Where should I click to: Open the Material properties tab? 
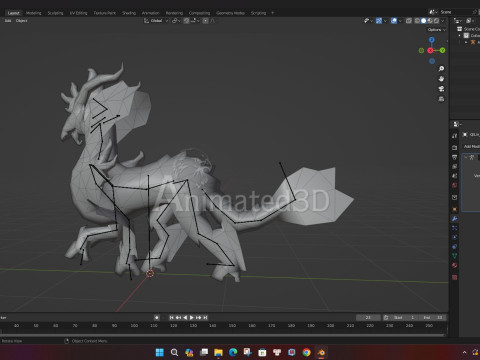(x=455, y=265)
